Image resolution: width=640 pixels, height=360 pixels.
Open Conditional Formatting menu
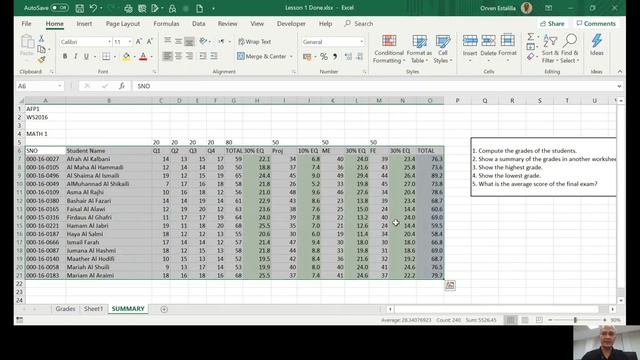click(389, 49)
